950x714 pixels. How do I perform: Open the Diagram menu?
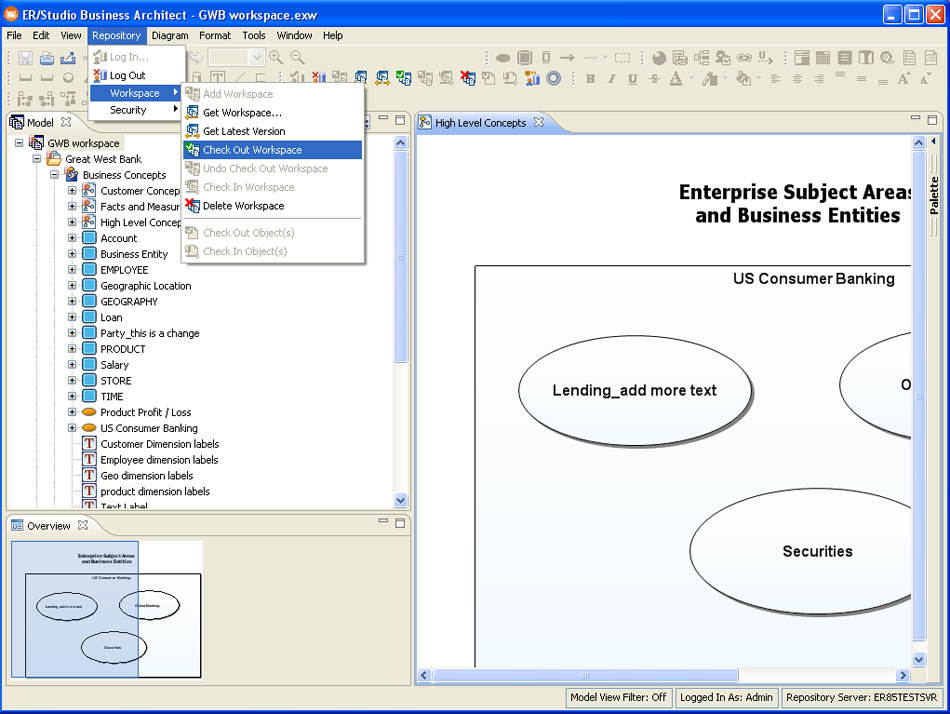(170, 35)
